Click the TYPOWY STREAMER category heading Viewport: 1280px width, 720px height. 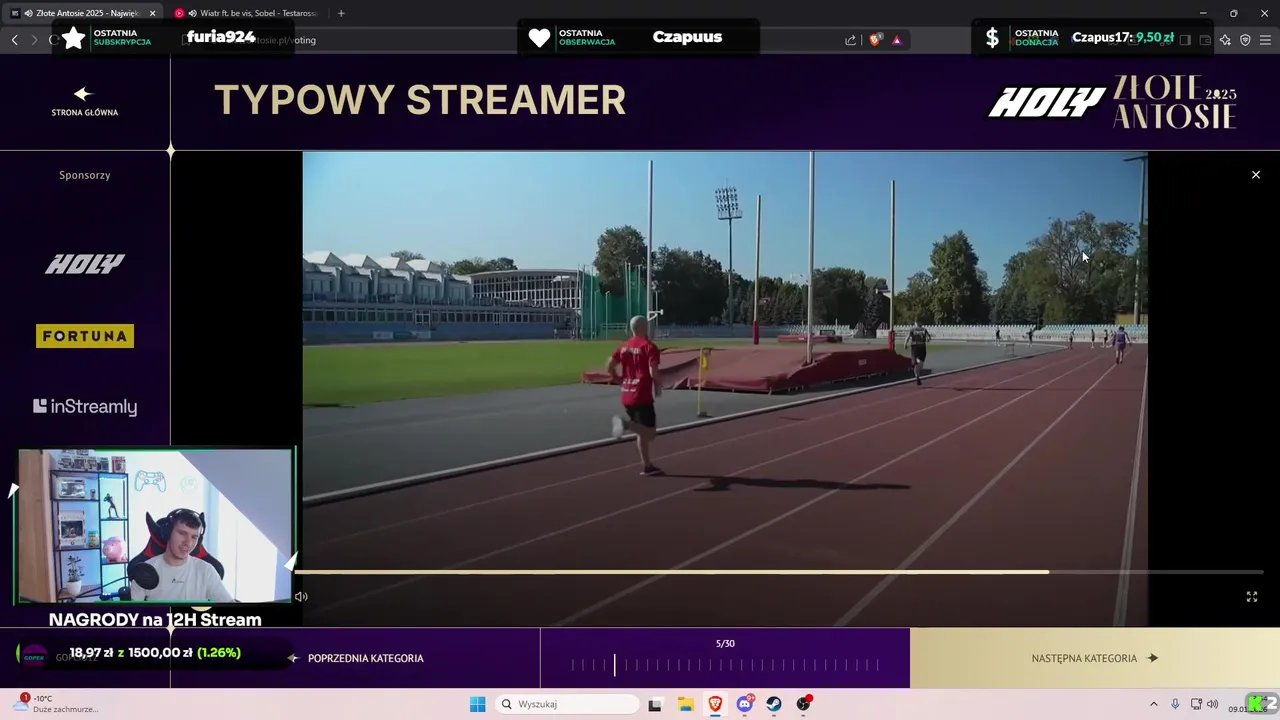[420, 100]
